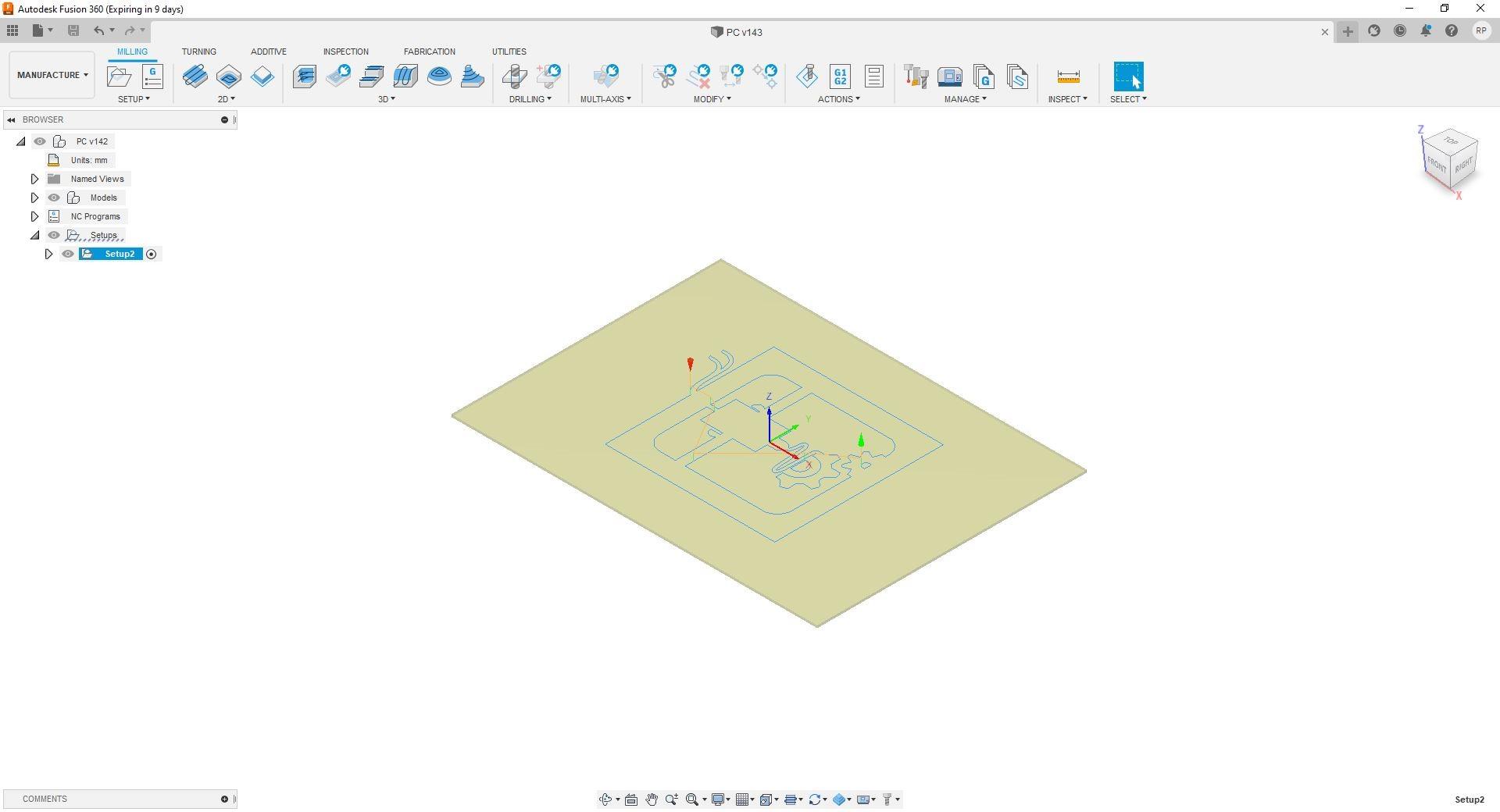This screenshot has width=1500, height=812.
Task: Click the Orbit icon in navigation bar
Action: point(605,800)
